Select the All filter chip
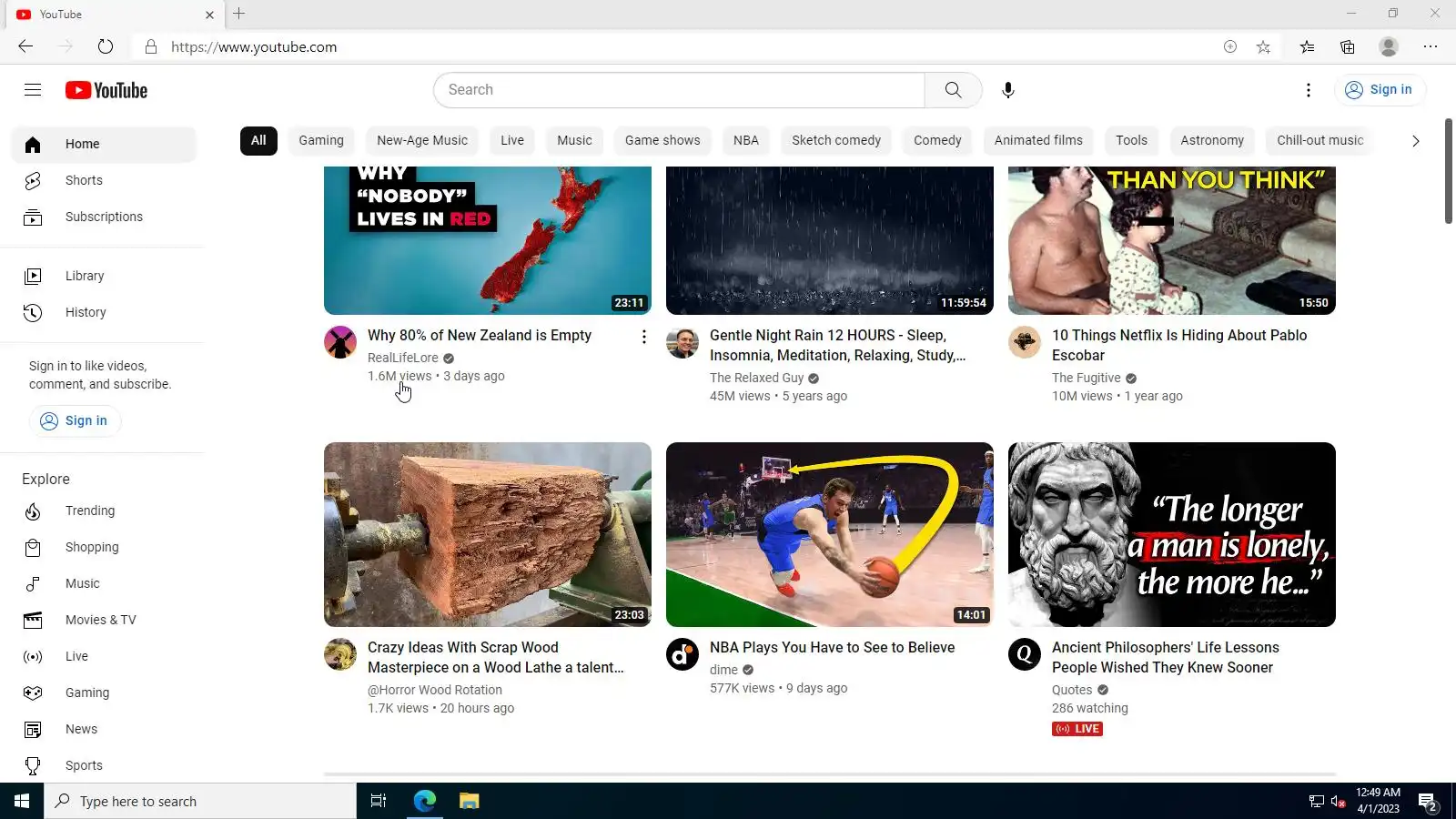 pyautogui.click(x=258, y=140)
